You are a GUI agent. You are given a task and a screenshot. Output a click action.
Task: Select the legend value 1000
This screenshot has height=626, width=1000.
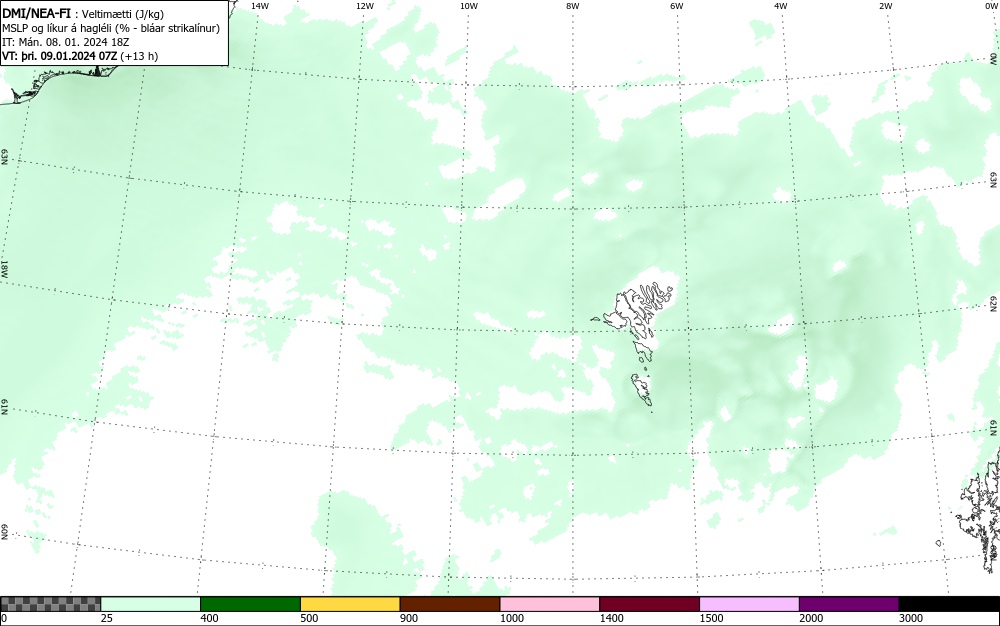coord(512,618)
